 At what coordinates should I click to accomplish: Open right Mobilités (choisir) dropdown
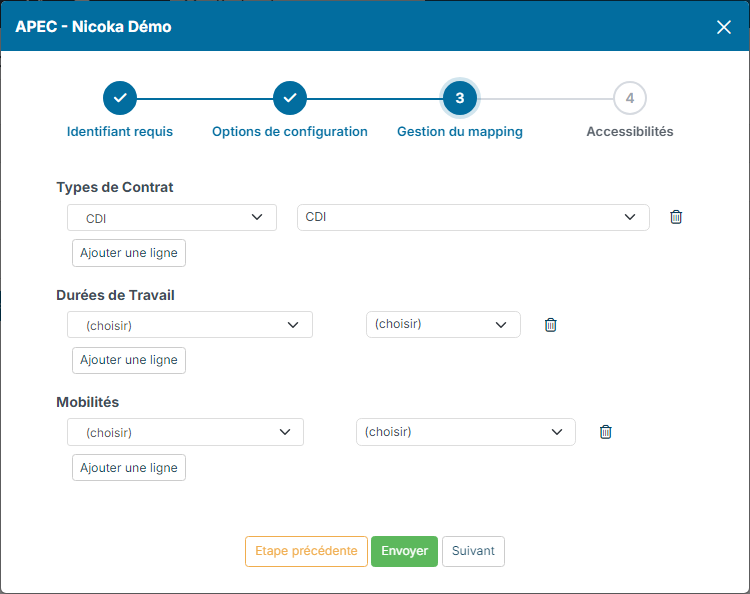[466, 432]
